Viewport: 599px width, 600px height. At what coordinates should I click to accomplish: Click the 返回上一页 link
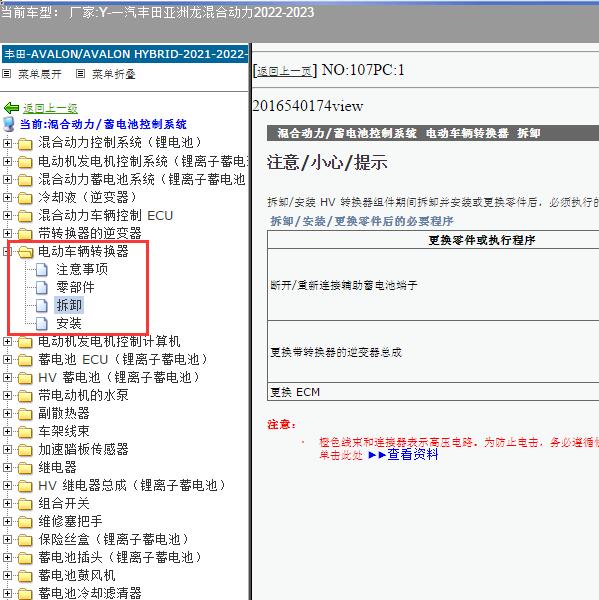click(284, 71)
